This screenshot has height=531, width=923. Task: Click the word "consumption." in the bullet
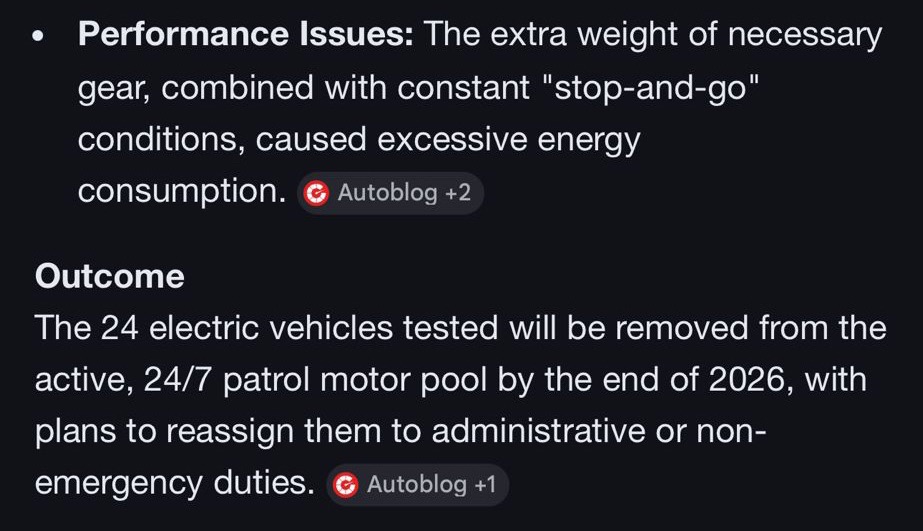pos(182,192)
